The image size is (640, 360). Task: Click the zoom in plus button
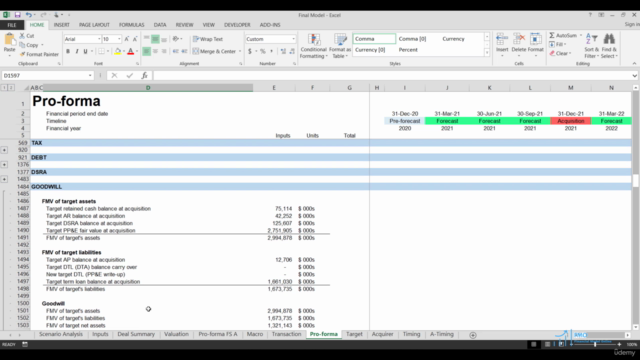tap(619, 344)
